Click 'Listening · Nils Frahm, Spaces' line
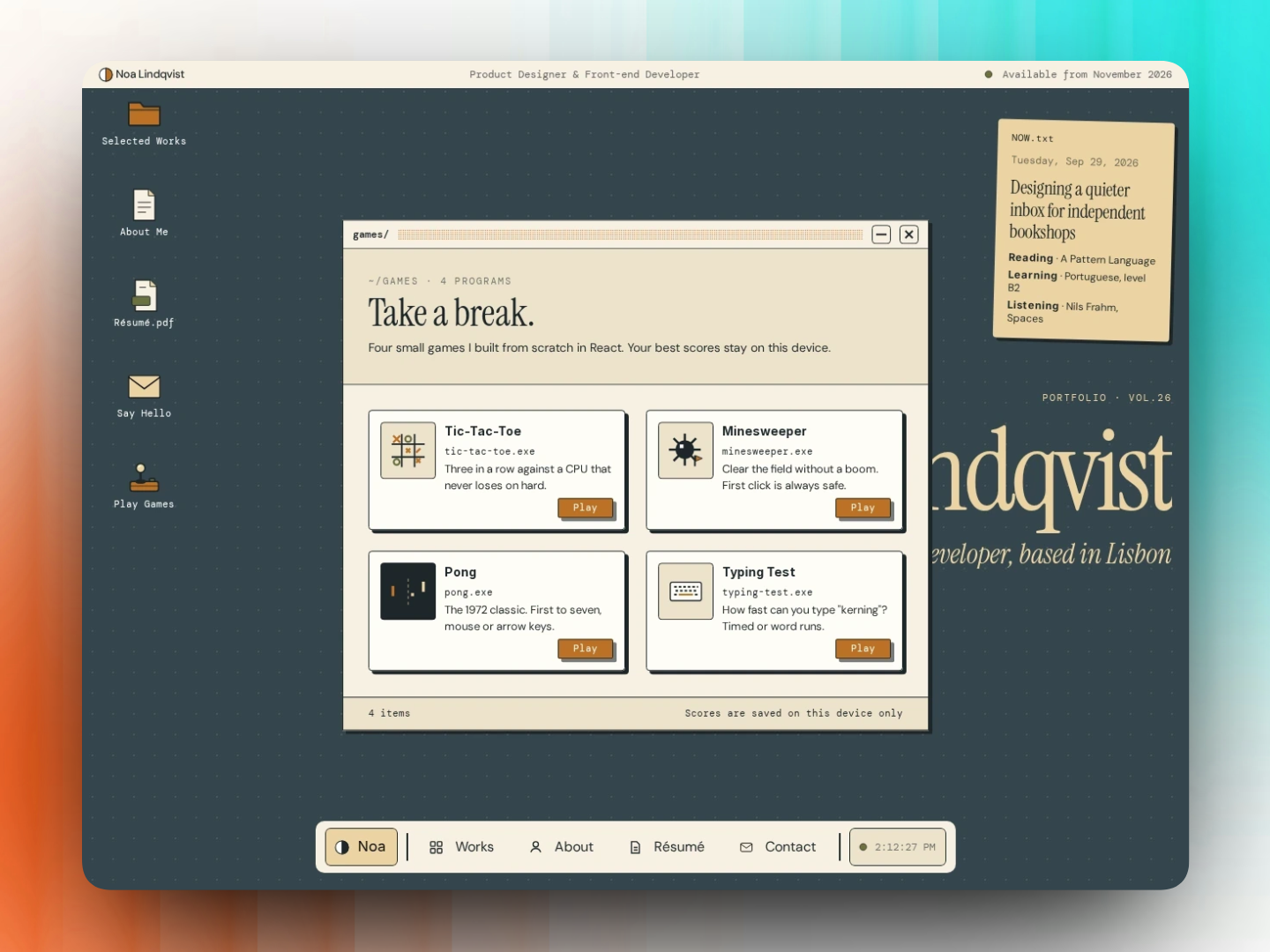Viewport: 1270px width, 952px height. (1063, 312)
